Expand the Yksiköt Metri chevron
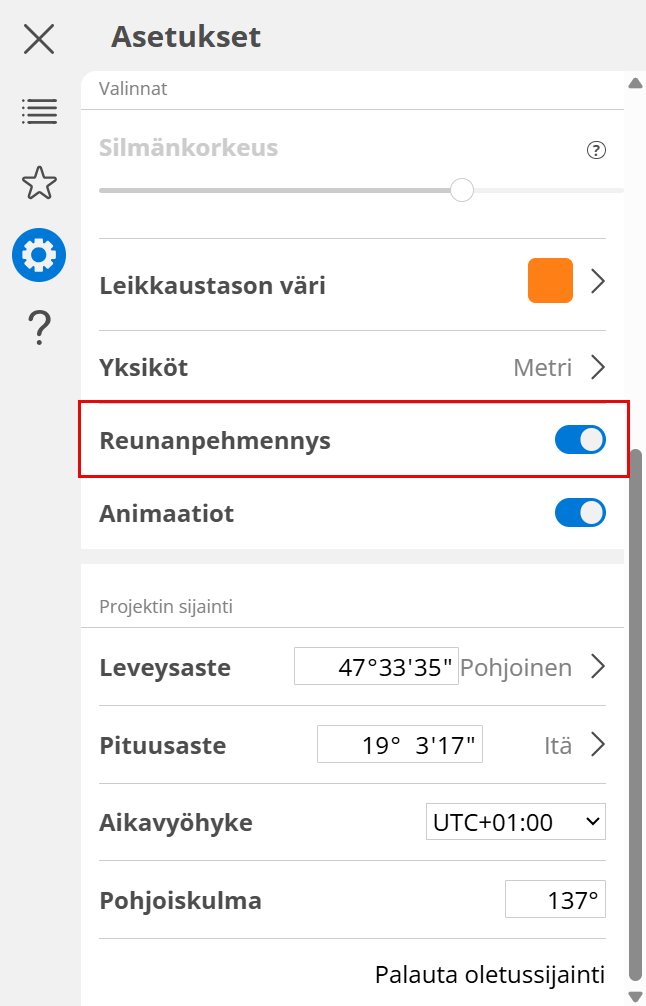The image size is (646, 1006). [598, 367]
